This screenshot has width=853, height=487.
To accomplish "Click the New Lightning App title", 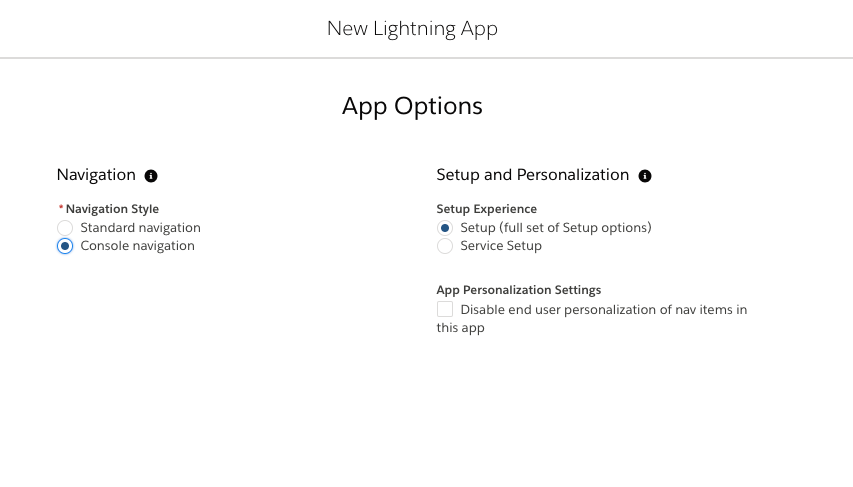I will click(x=412, y=28).
